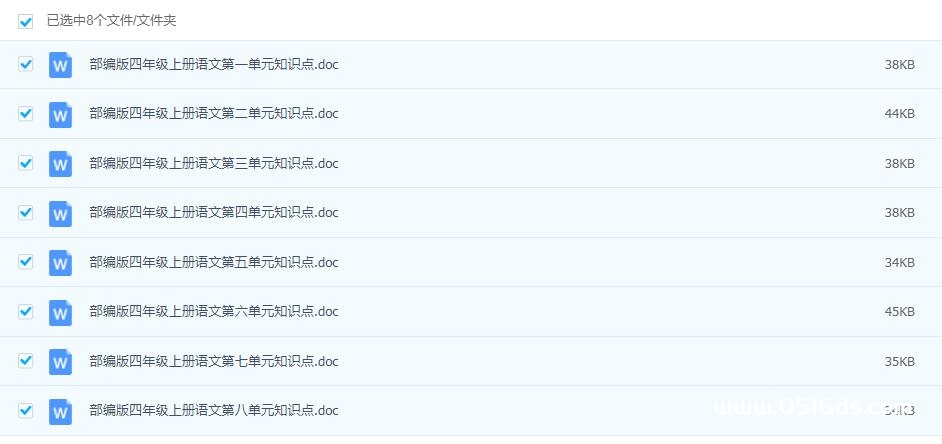The image size is (942, 444).
Task: Click Word icon of 第三单元知识点.doc
Action: click(x=60, y=164)
